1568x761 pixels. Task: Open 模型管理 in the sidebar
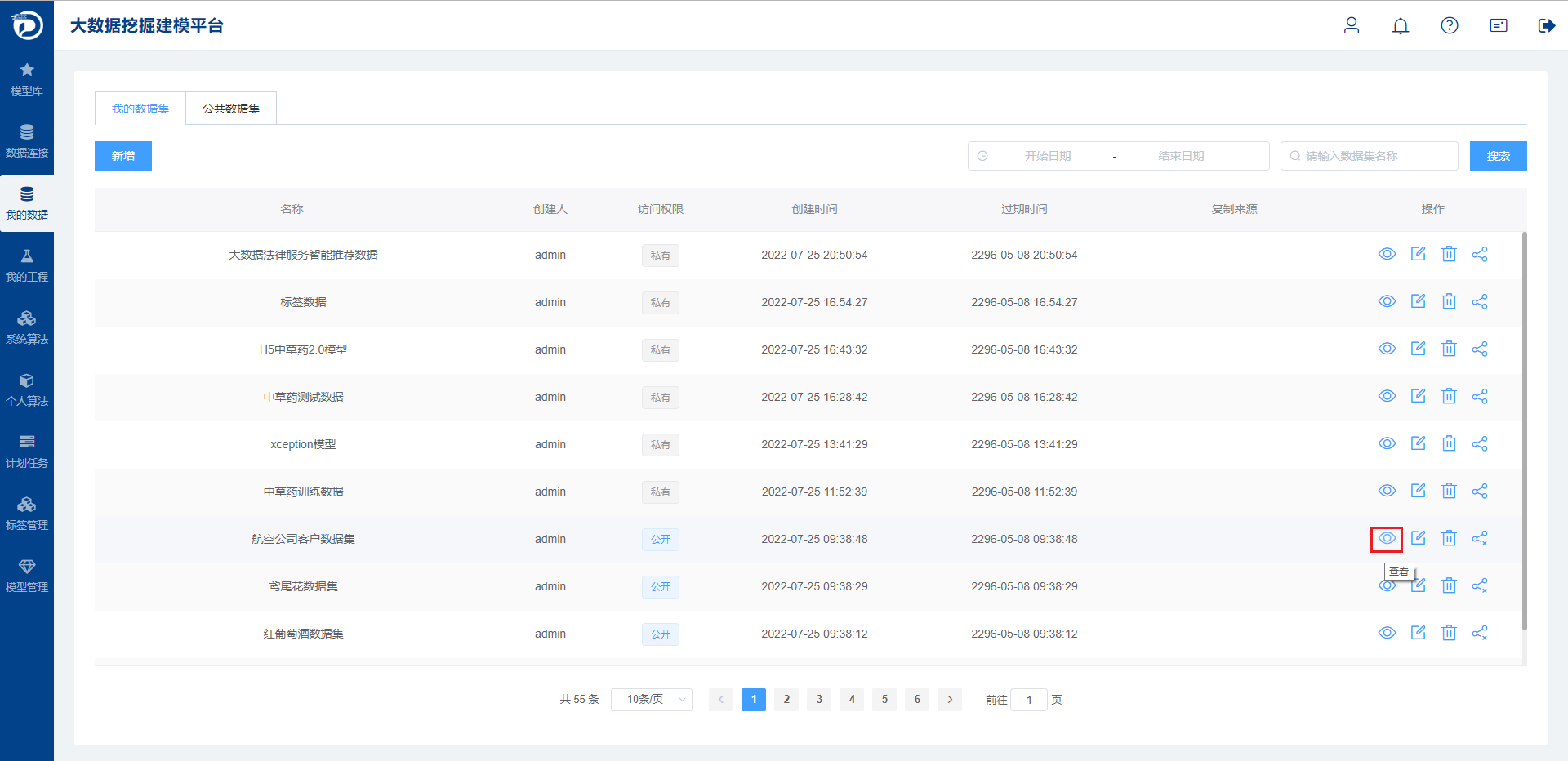pyautogui.click(x=27, y=576)
